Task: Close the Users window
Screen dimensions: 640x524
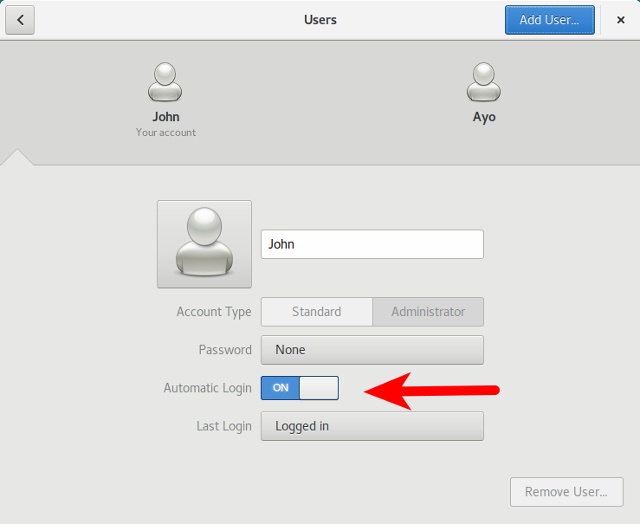Action: pyautogui.click(x=620, y=20)
